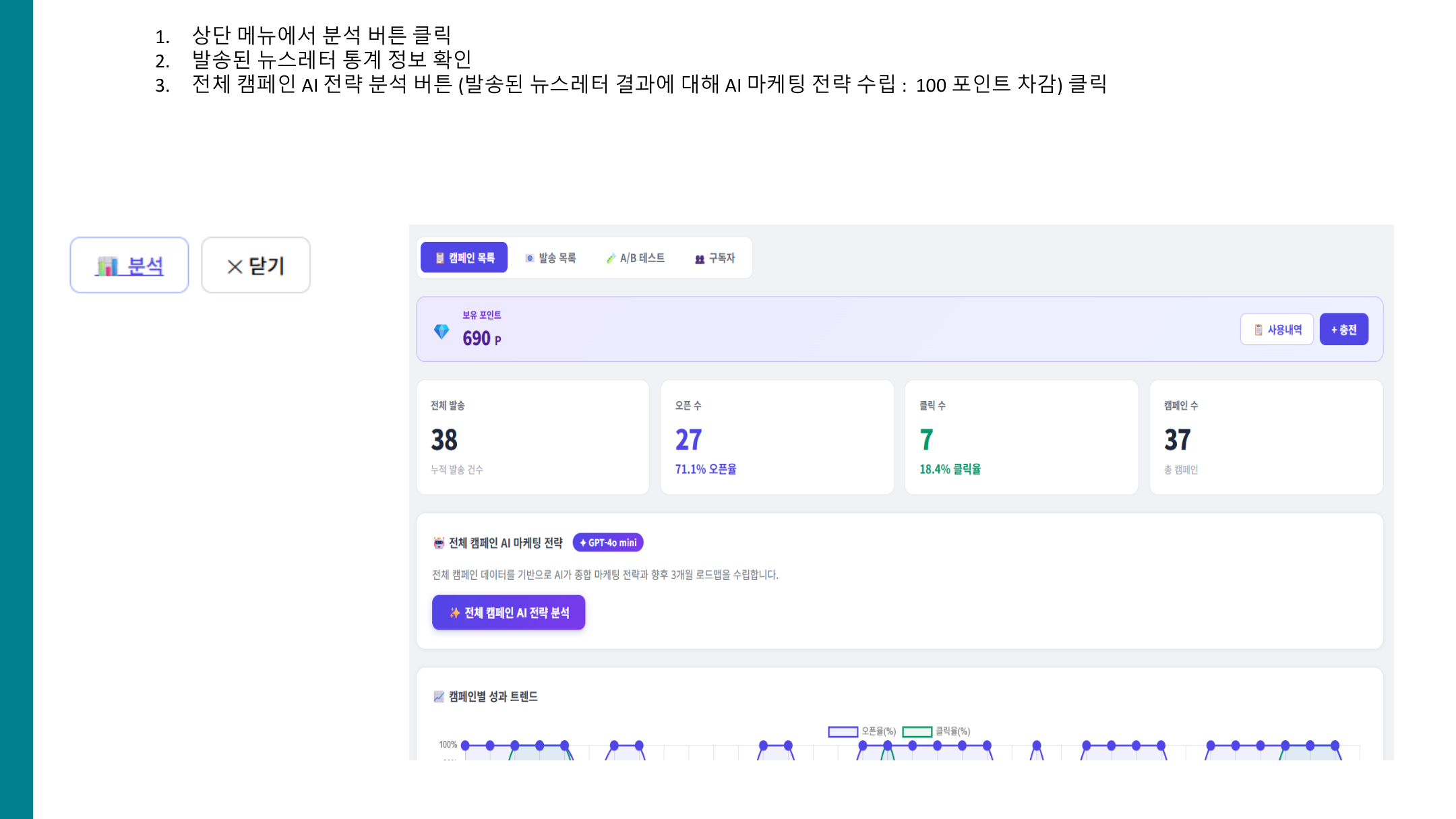Toggle the 오픈율(%) legend box
Image resolution: width=1456 pixels, height=819 pixels.
click(x=843, y=731)
